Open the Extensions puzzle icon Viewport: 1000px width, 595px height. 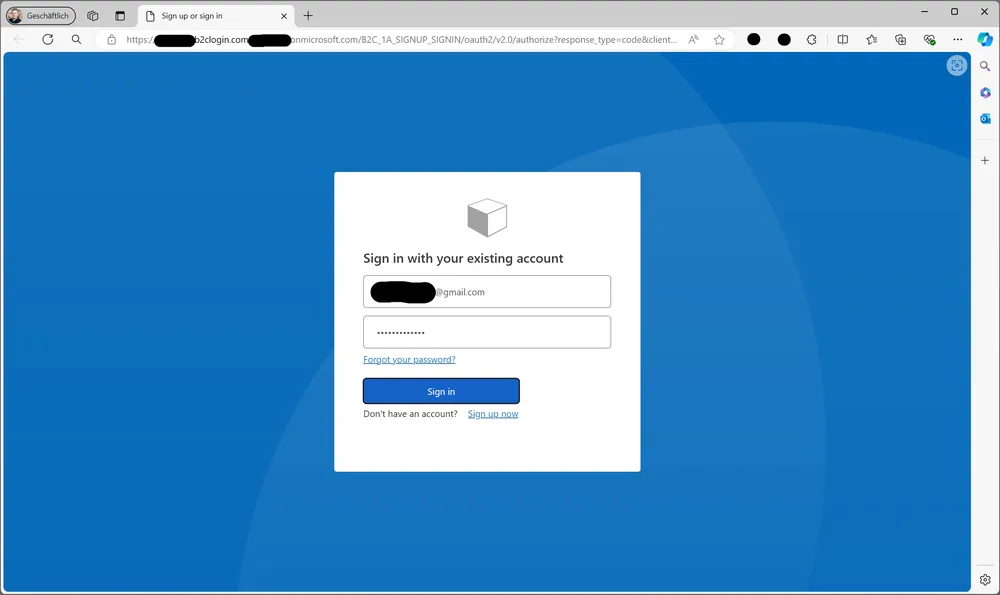[812, 40]
